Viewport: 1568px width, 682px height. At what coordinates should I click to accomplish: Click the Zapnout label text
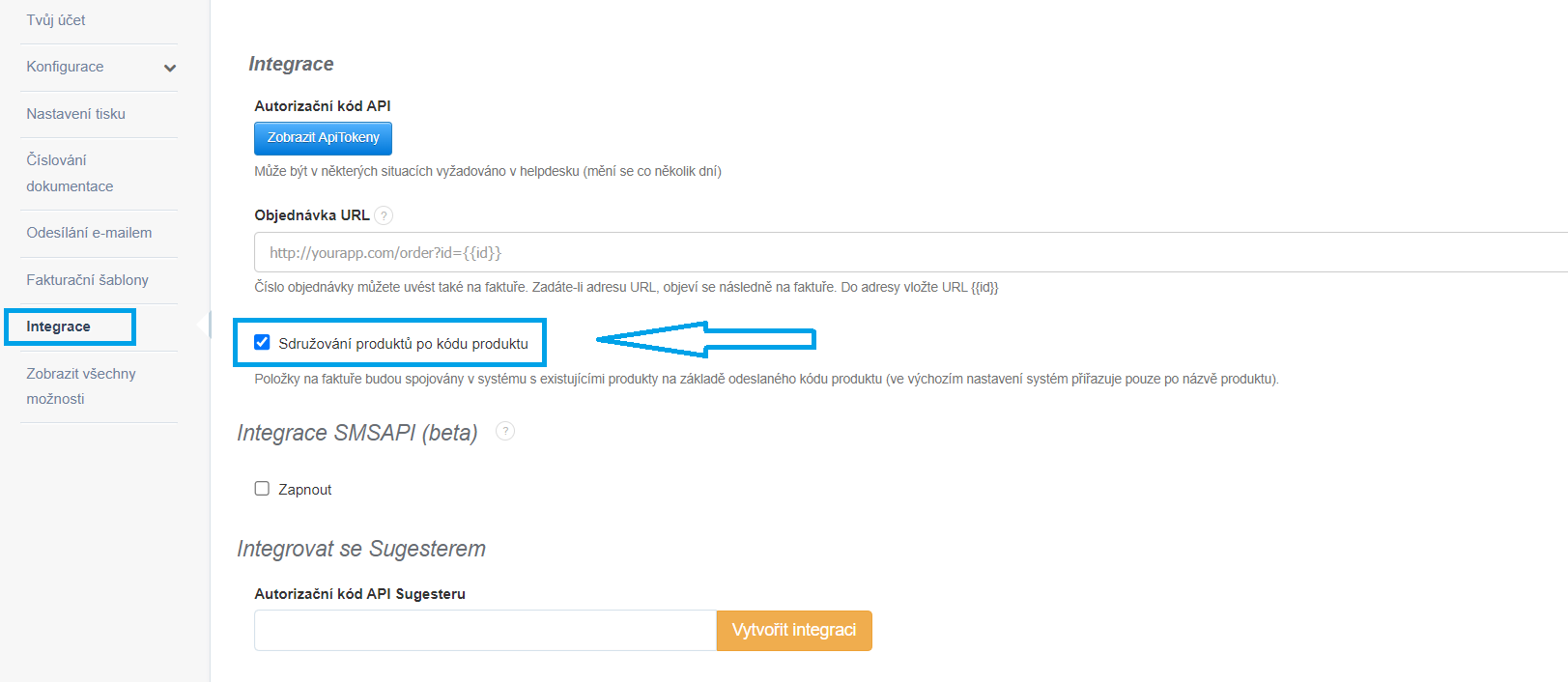pyautogui.click(x=305, y=490)
